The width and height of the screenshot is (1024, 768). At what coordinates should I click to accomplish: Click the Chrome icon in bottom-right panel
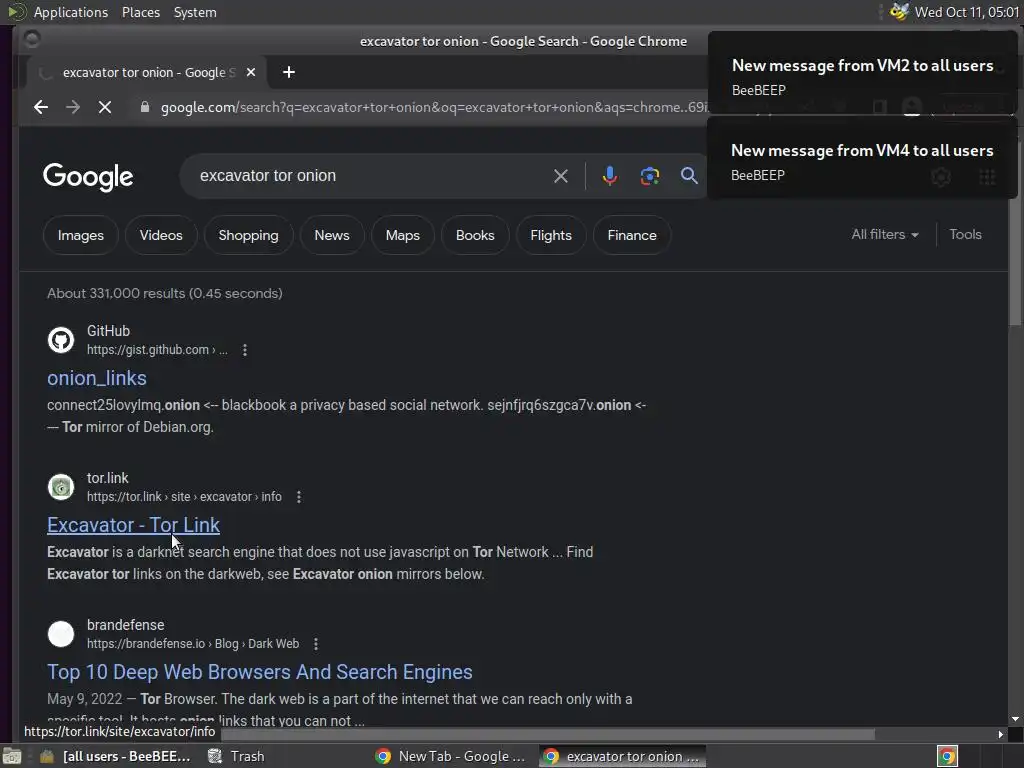point(947,756)
